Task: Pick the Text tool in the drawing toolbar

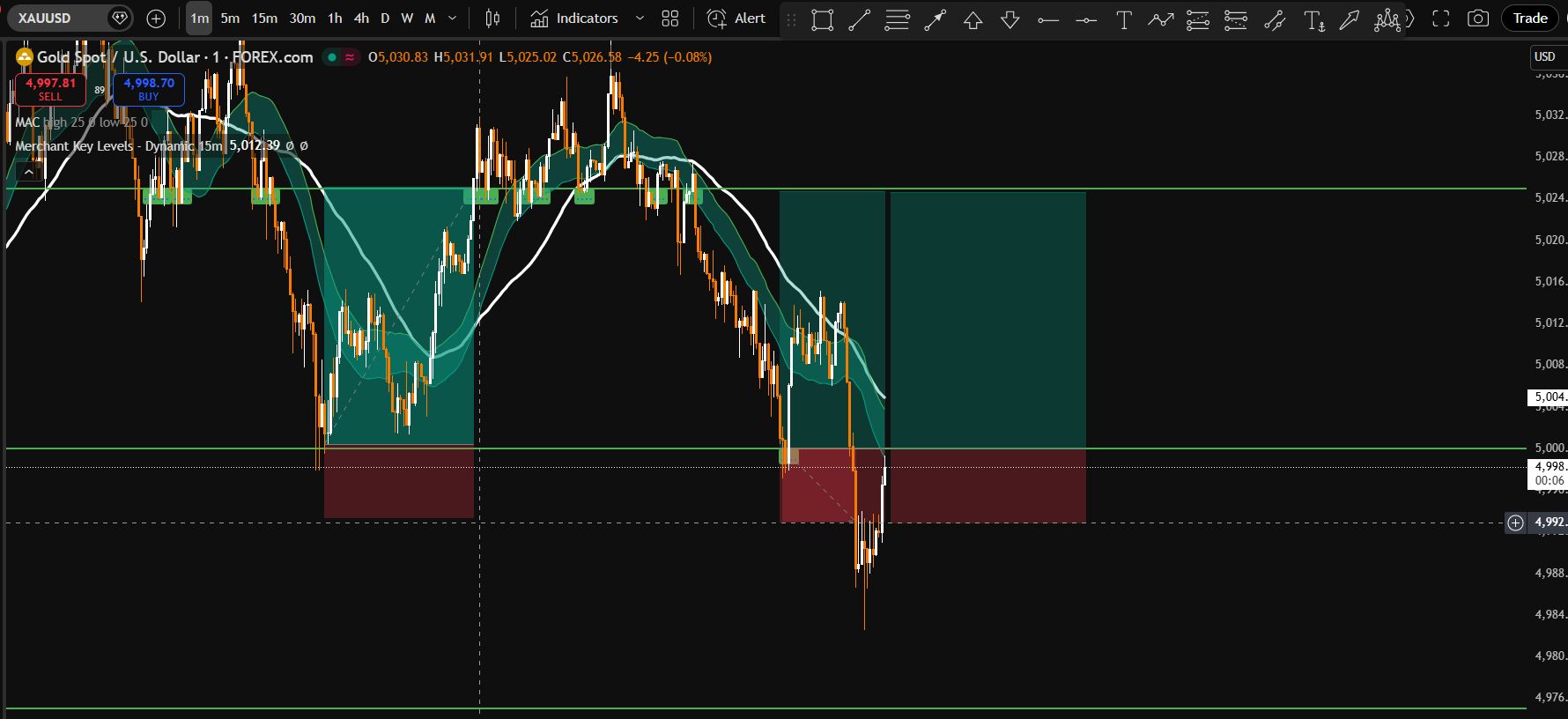Action: point(1123,19)
